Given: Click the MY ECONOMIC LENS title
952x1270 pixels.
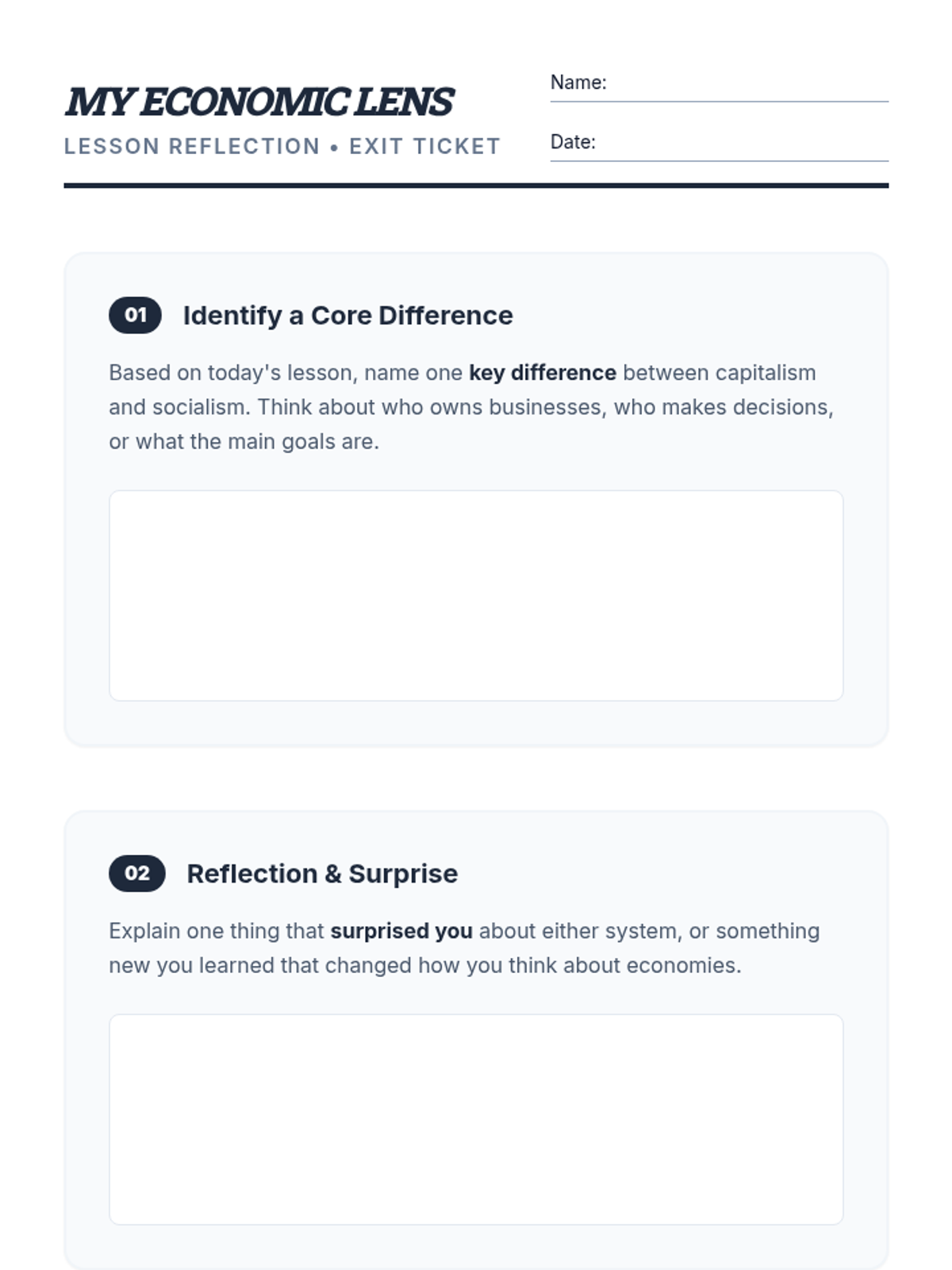Looking at the screenshot, I should (x=259, y=102).
